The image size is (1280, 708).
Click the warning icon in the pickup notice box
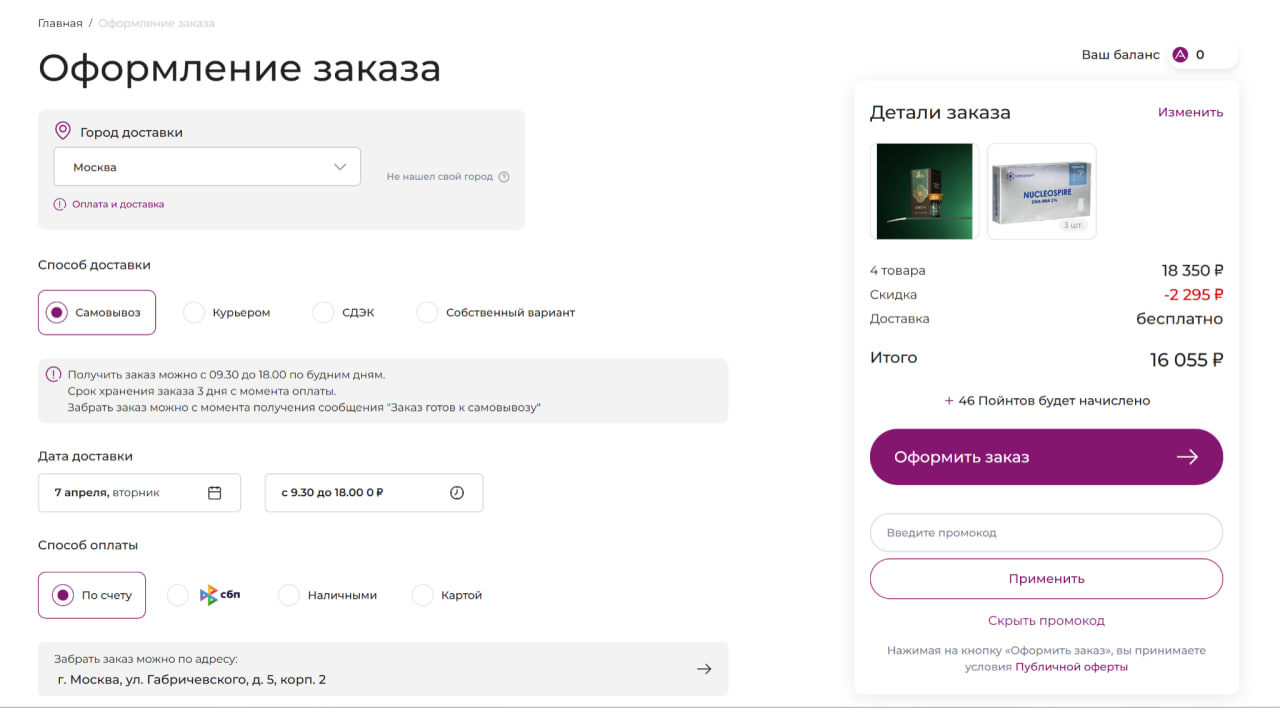click(x=54, y=374)
